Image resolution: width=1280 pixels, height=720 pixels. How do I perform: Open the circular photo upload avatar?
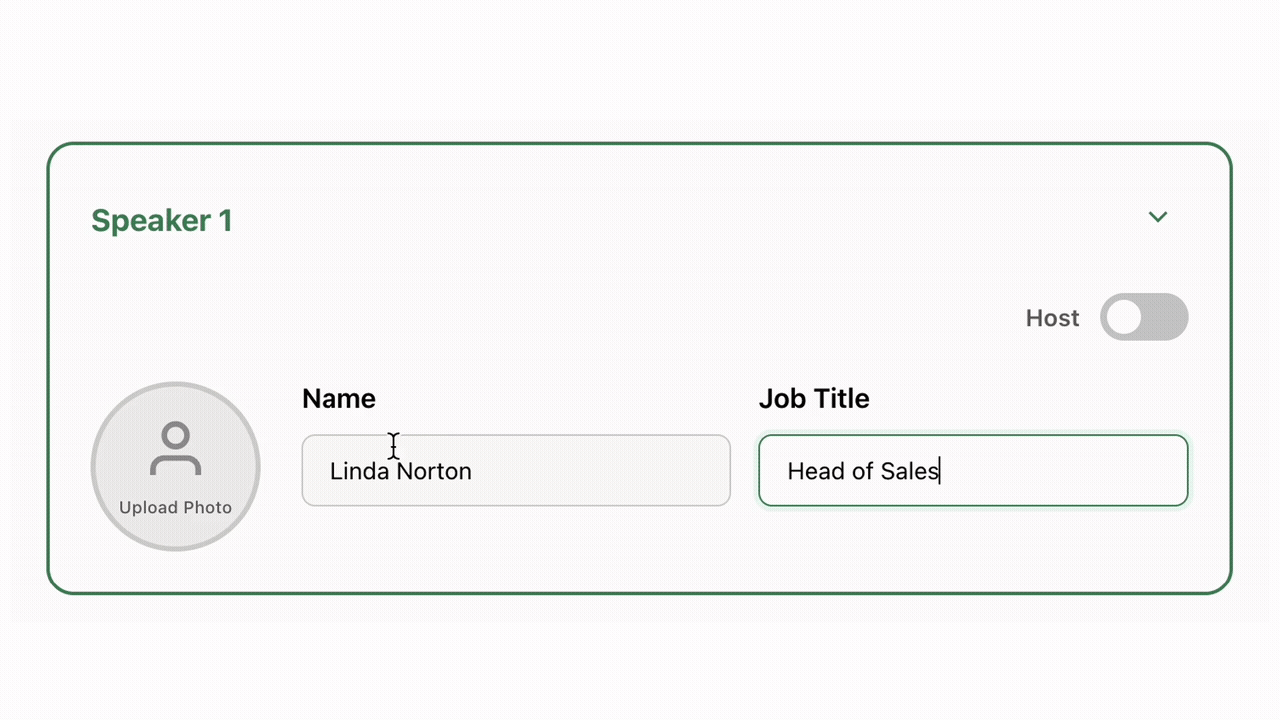(176, 466)
